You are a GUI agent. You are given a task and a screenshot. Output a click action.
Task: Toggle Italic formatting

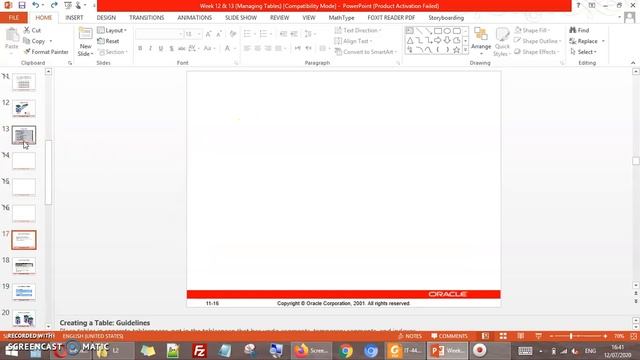click(151, 49)
